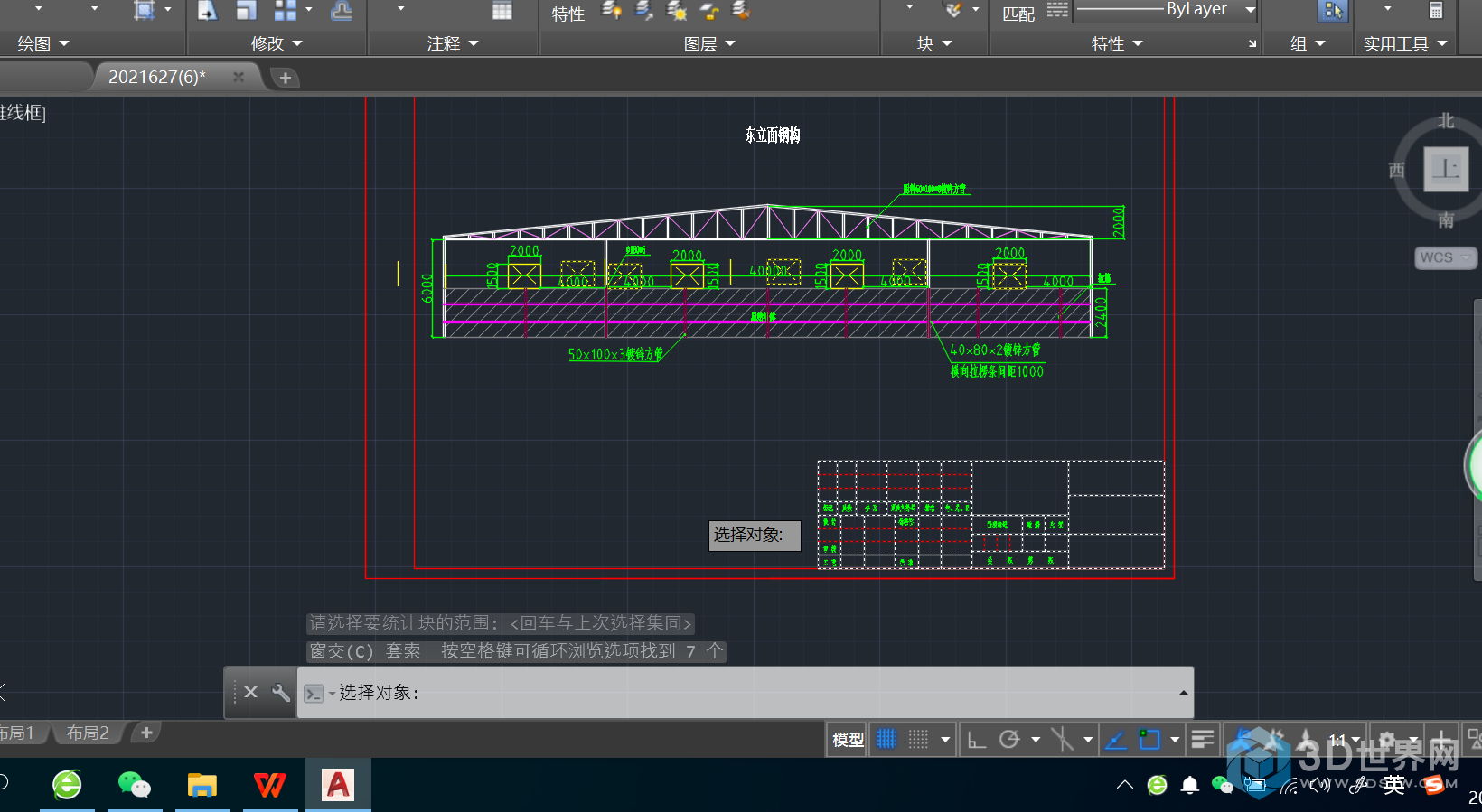Expand the 特性 panel dropdown
This screenshot has height=812, width=1482.
(x=1117, y=43)
